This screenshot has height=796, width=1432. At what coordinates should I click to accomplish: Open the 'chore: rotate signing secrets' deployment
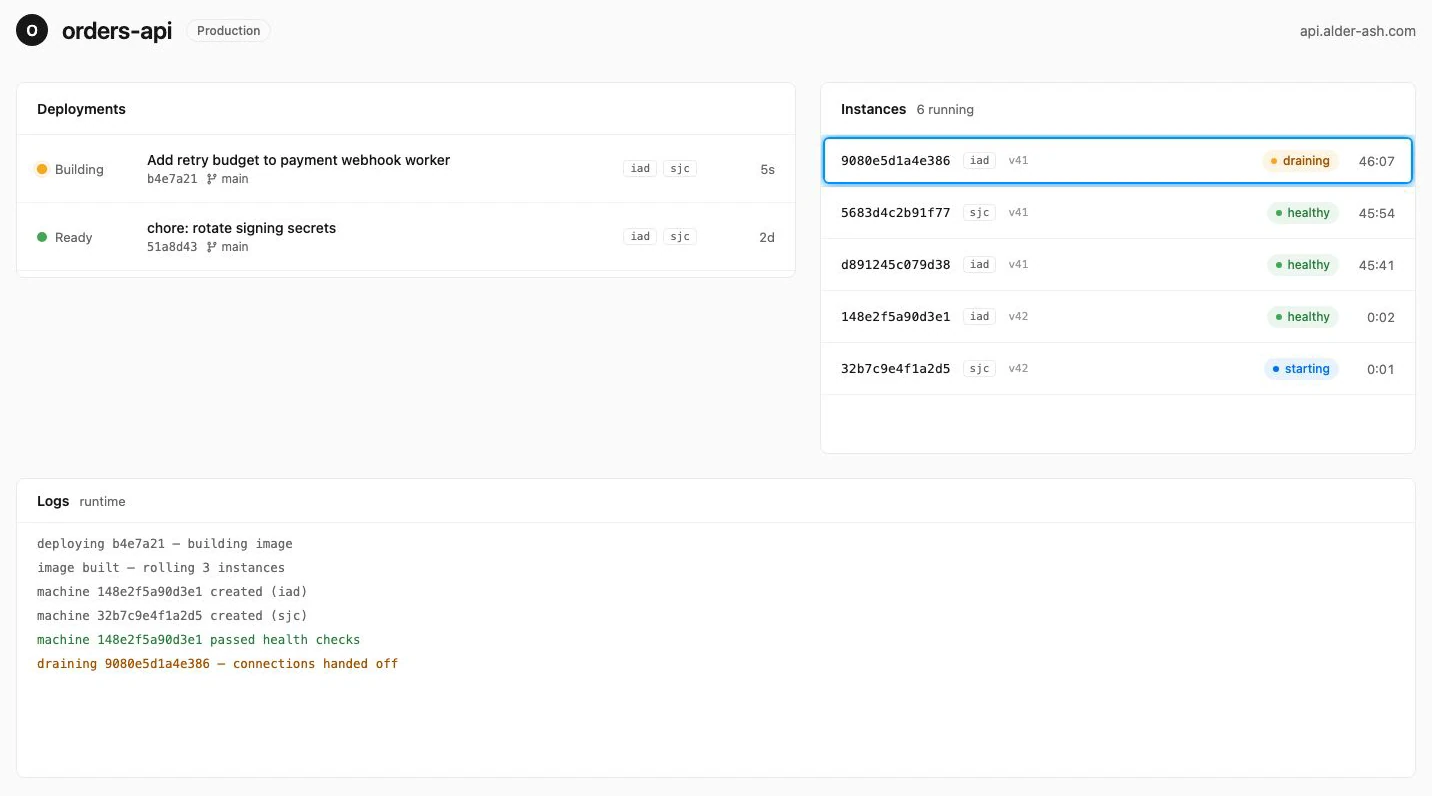pos(406,237)
